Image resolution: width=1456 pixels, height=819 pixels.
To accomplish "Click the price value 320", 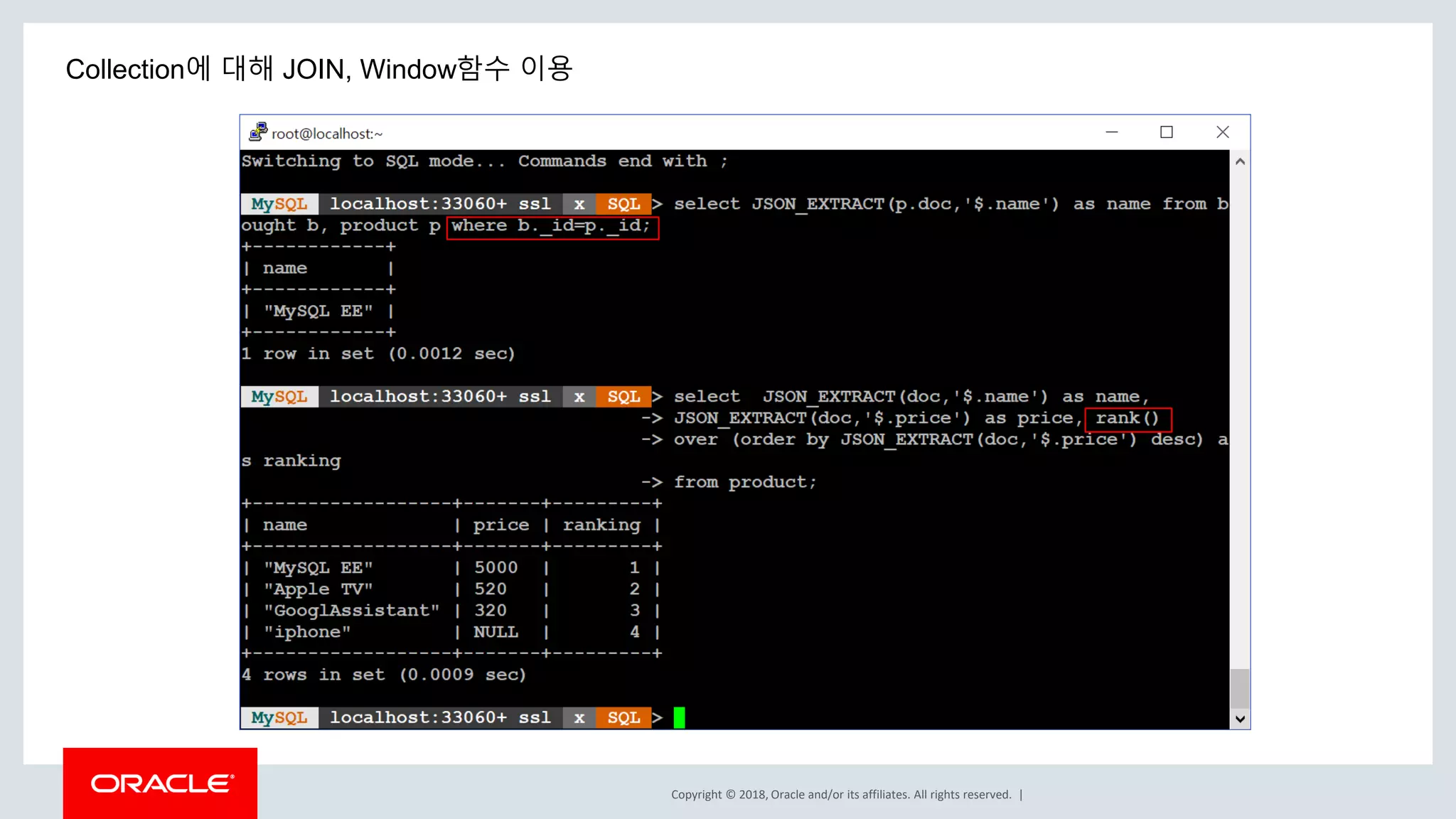I will coord(491,611).
